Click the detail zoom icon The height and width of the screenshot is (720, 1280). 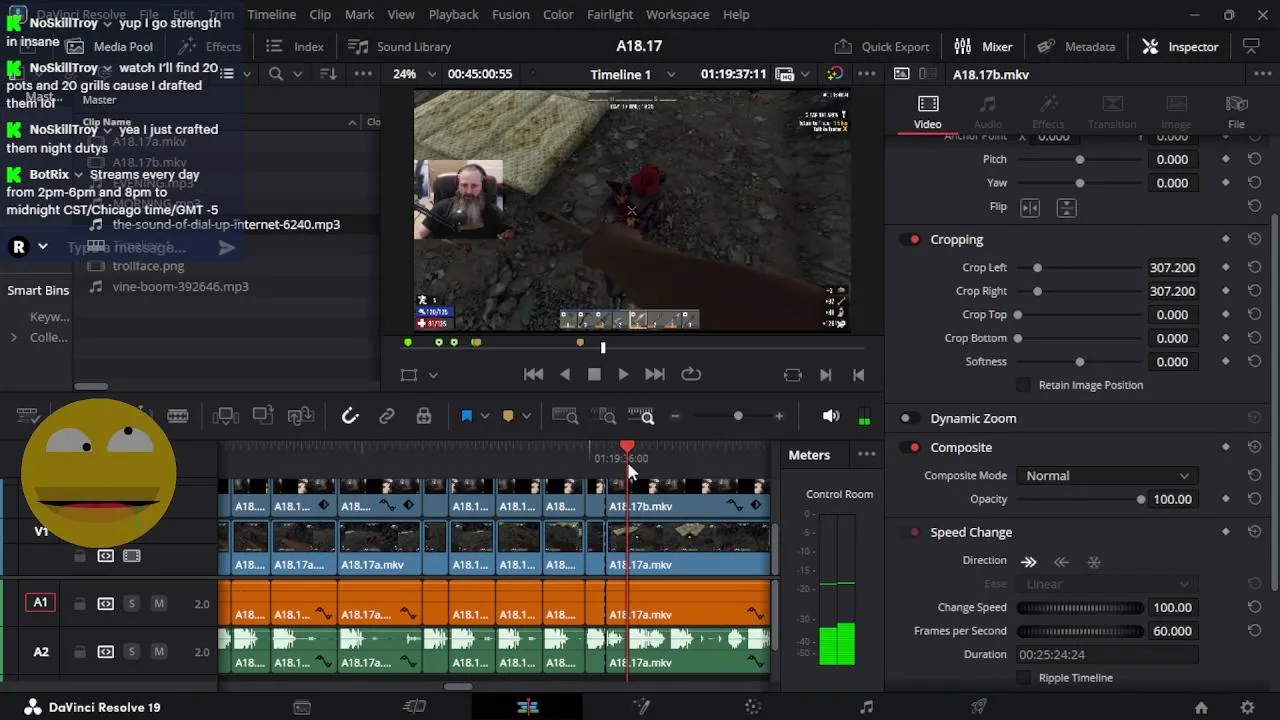[606, 416]
